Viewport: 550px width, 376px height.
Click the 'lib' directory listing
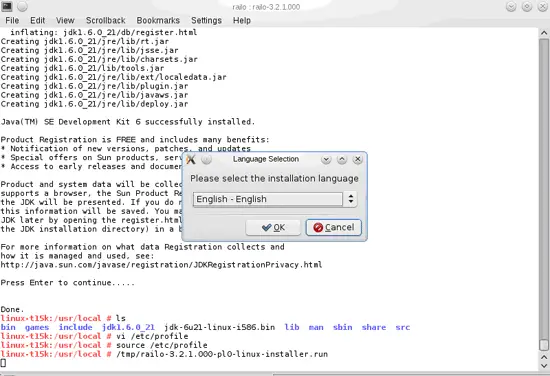point(292,327)
